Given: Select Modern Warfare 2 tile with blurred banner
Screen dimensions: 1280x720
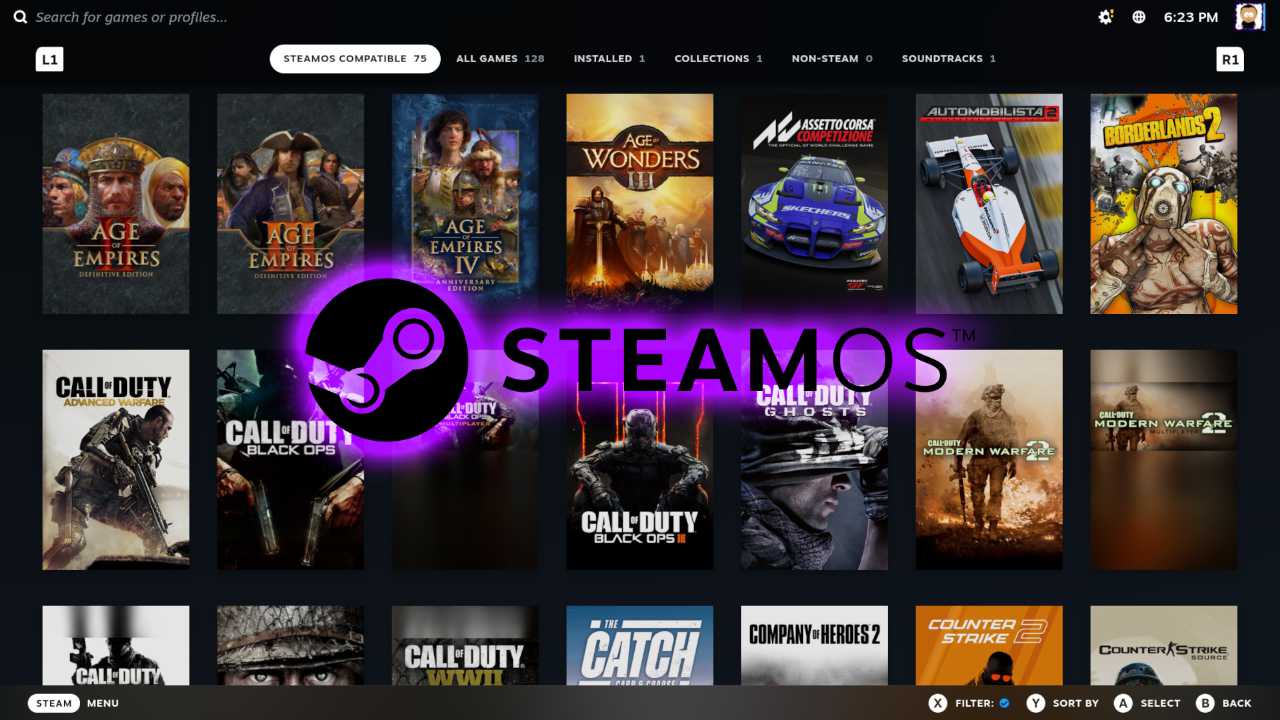Looking at the screenshot, I should pos(1164,460).
